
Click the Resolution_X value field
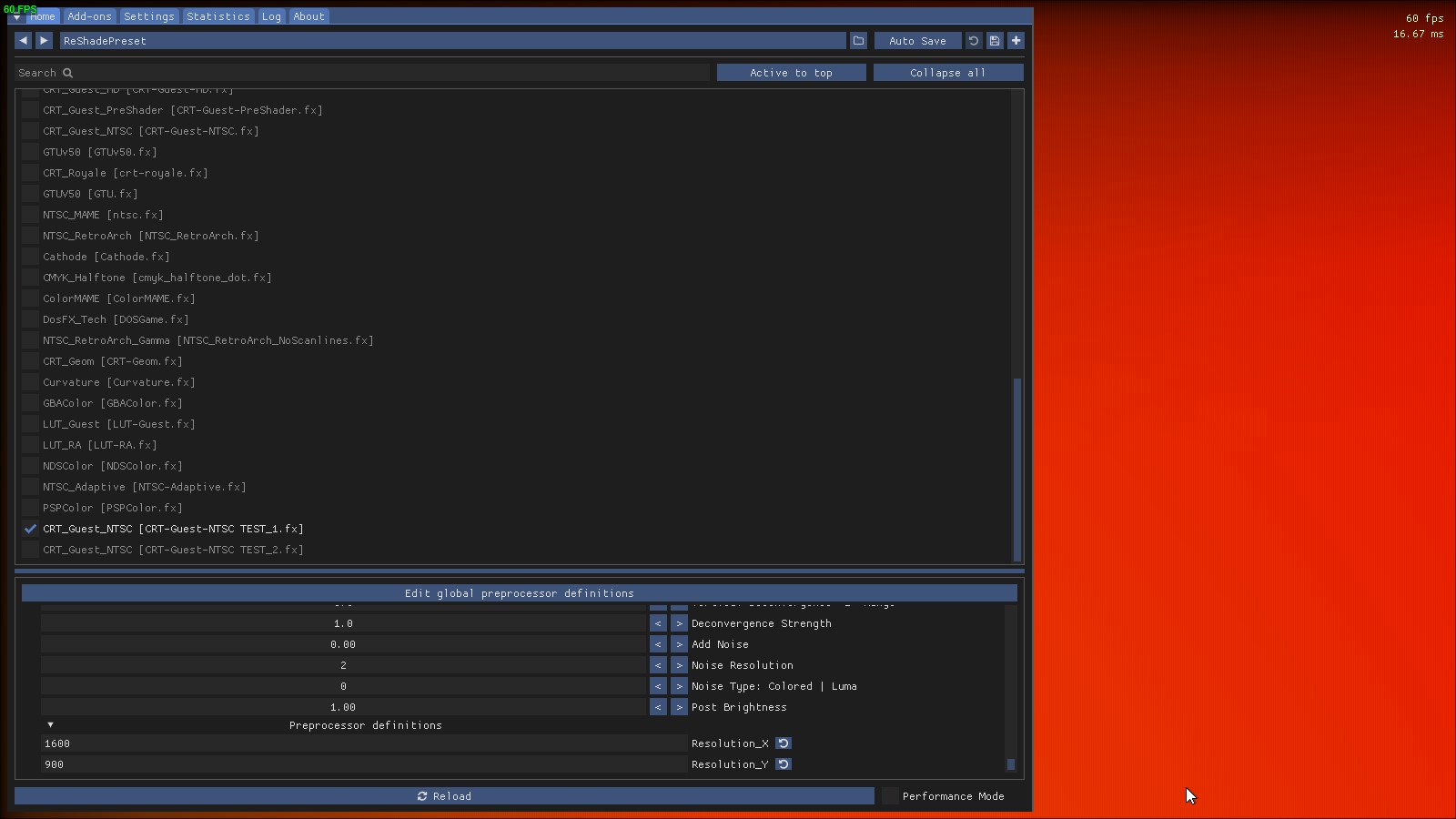point(364,743)
